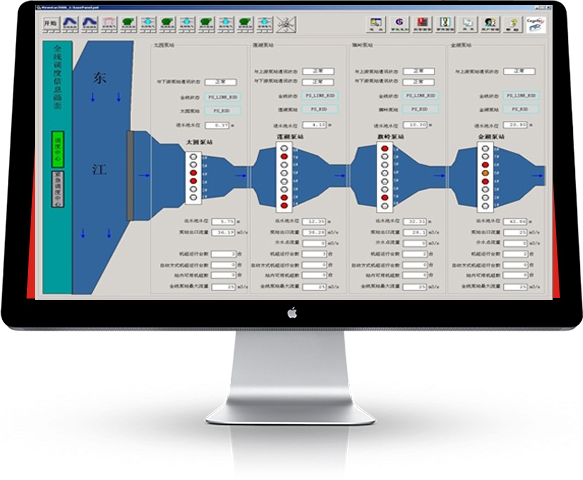Open the help question-mark icon
The image size is (583, 480).
513,25
